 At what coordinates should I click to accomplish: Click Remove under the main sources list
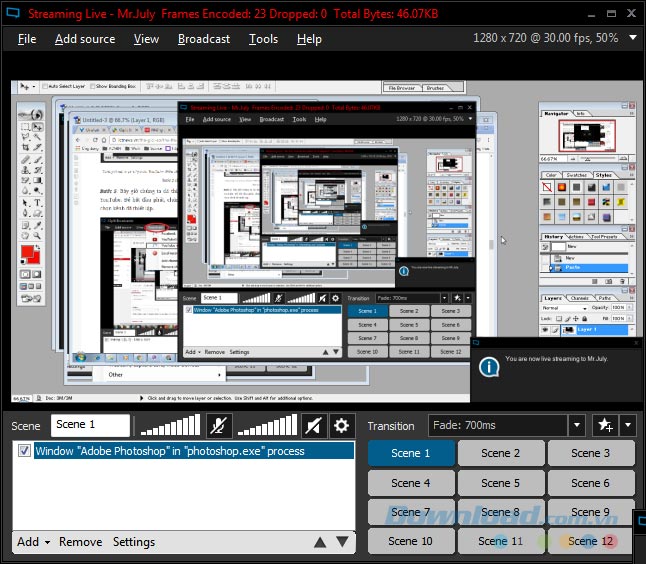click(x=80, y=542)
